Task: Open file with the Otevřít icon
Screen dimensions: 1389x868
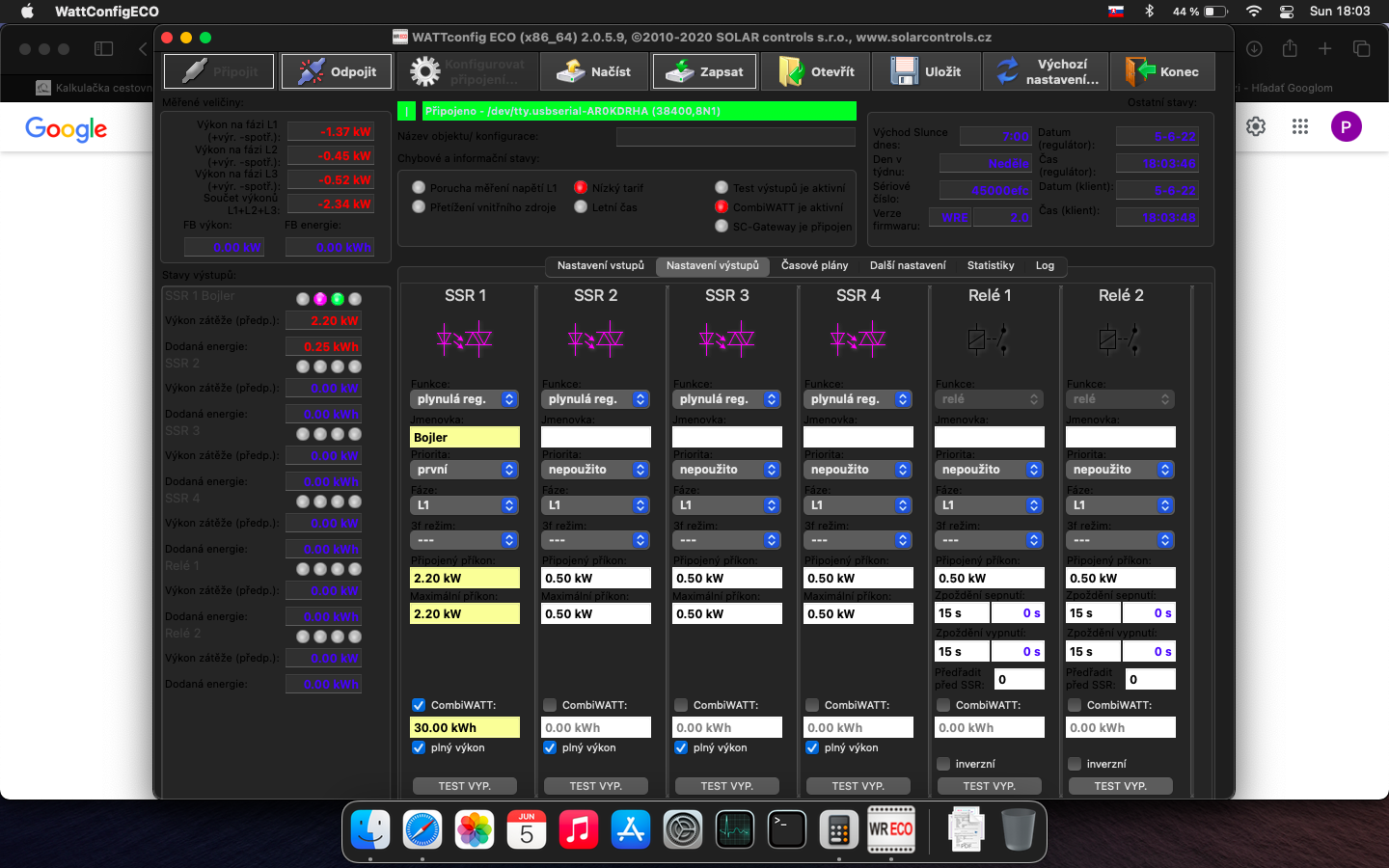Action: [x=791, y=71]
